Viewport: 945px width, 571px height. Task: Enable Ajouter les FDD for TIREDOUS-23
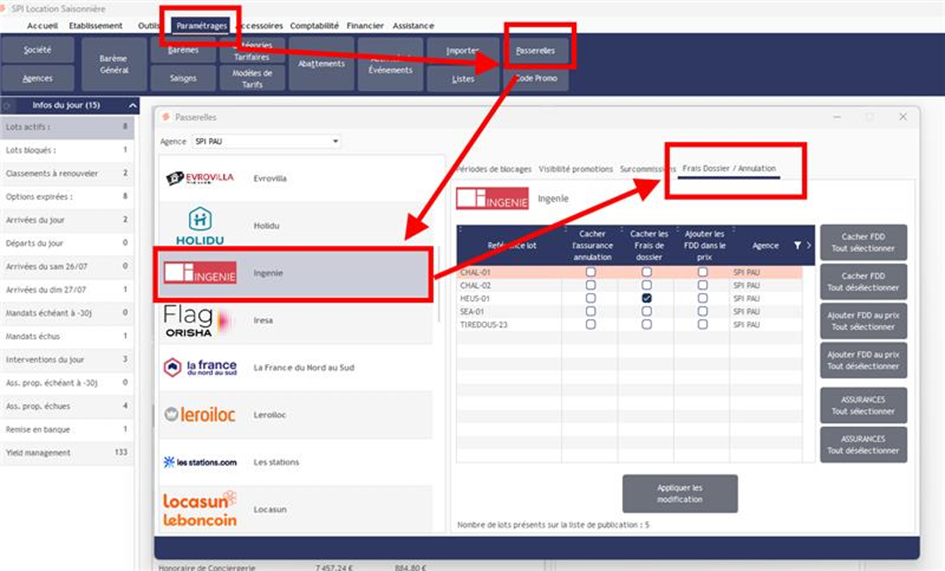coord(702,324)
